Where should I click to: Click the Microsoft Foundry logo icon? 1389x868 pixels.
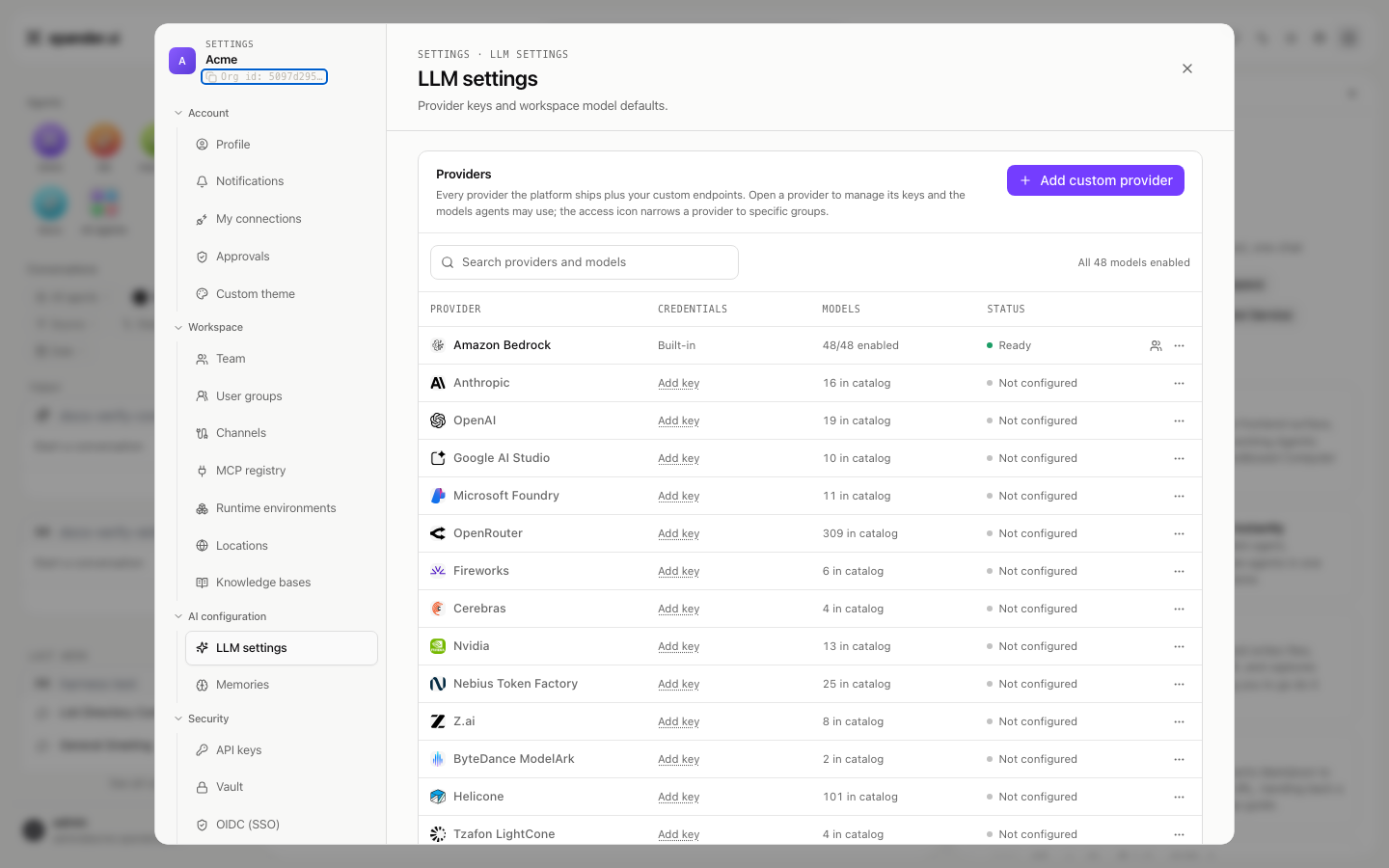click(438, 496)
